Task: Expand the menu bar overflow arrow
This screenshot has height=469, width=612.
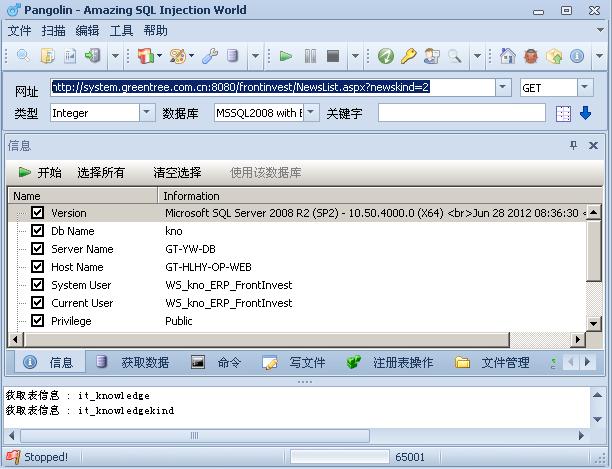Action: pos(601,30)
